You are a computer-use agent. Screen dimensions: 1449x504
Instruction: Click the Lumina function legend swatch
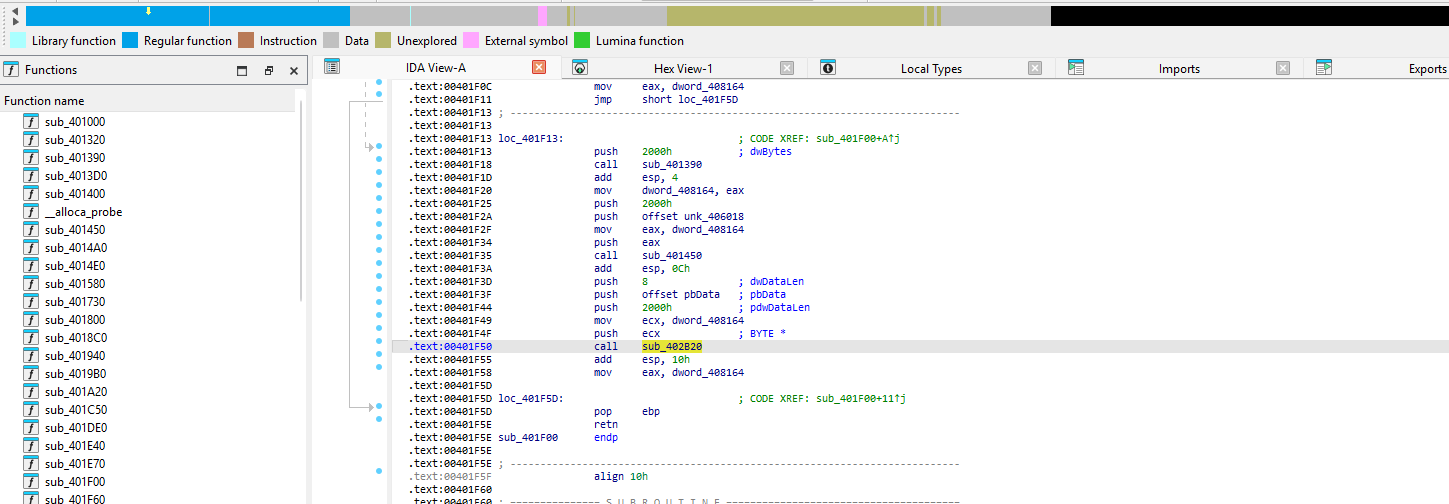click(x=582, y=41)
